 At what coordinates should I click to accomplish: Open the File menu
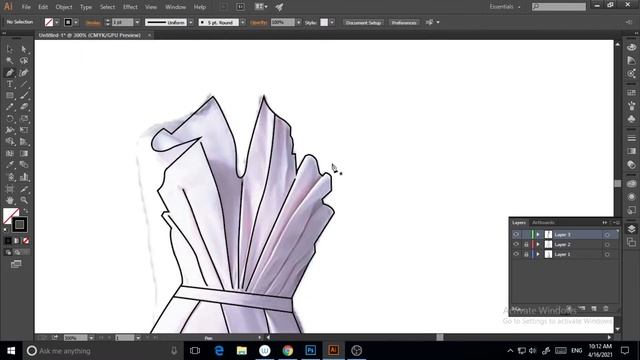[x=26, y=7]
